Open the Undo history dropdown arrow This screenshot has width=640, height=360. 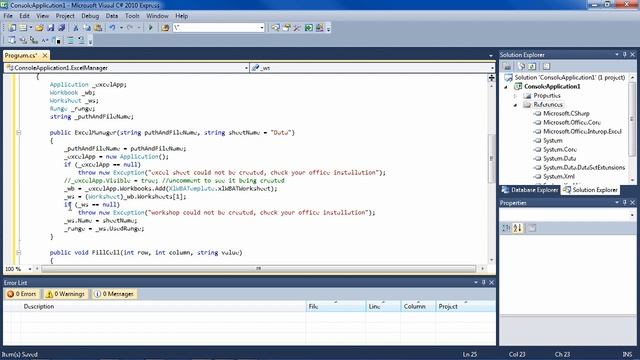121,28
